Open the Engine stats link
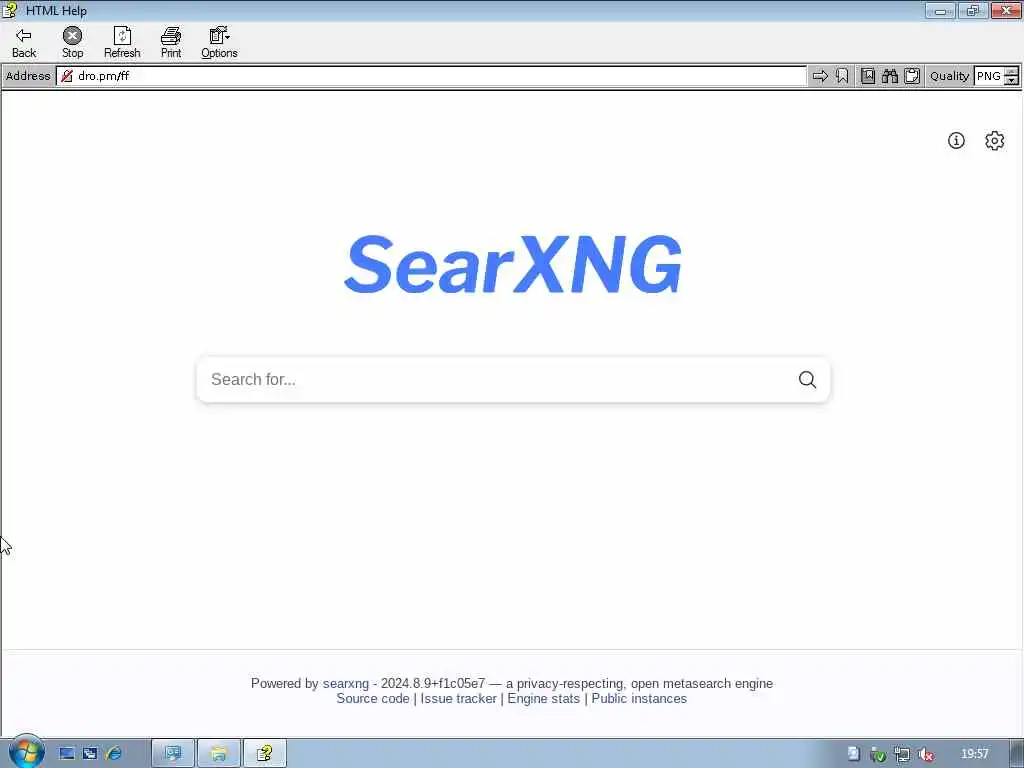 (543, 698)
